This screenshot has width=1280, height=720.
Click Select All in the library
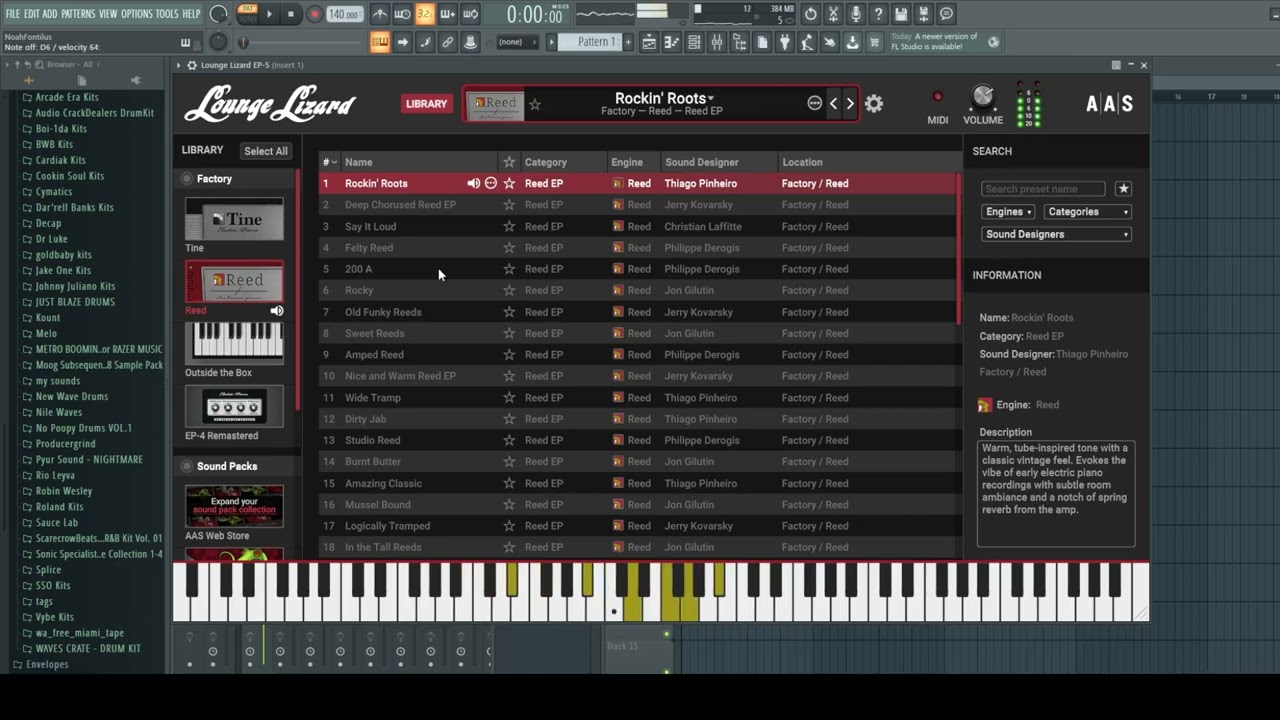pos(266,151)
